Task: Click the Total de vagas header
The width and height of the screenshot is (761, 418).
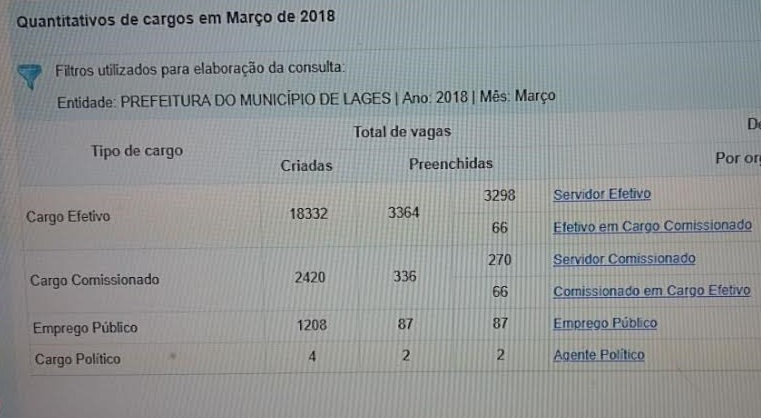Action: (402, 131)
